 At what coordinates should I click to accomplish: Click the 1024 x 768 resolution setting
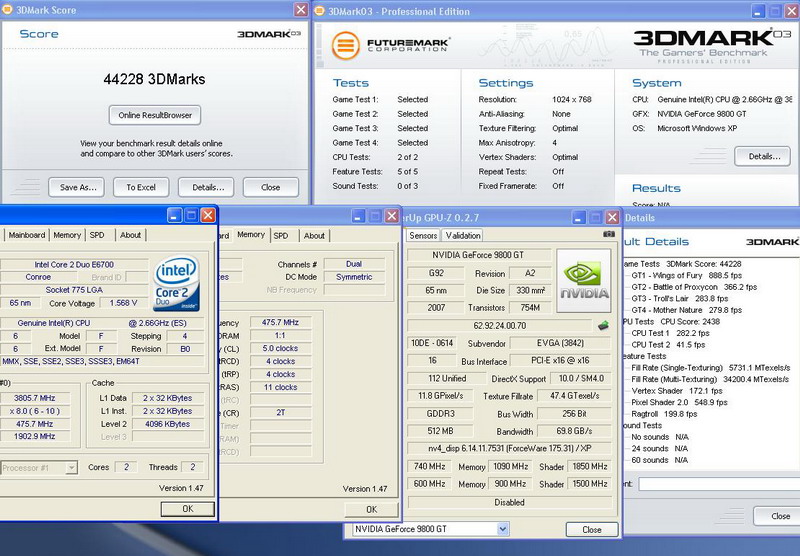coord(571,99)
